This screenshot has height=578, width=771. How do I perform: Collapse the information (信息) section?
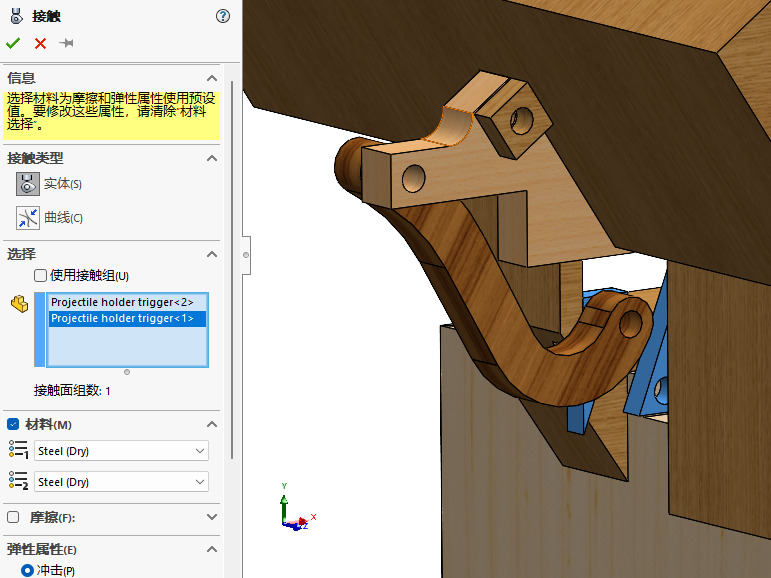click(x=211, y=78)
